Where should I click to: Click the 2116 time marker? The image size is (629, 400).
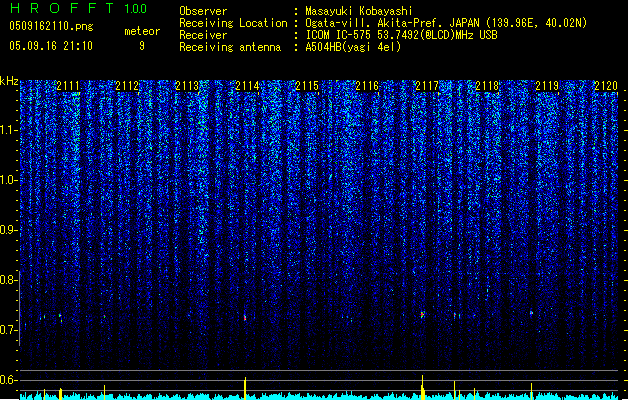pos(367,86)
